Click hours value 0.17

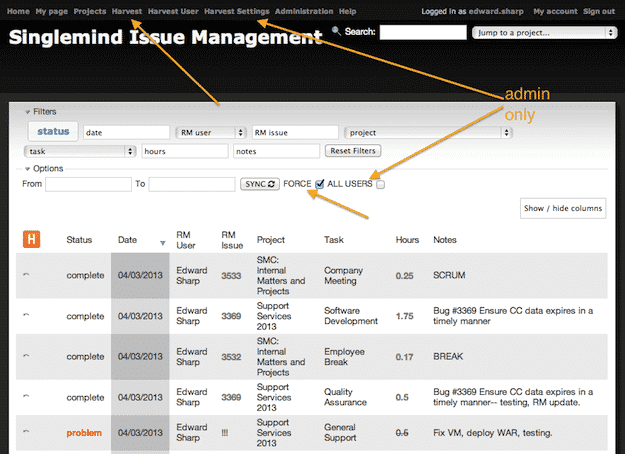click(405, 357)
